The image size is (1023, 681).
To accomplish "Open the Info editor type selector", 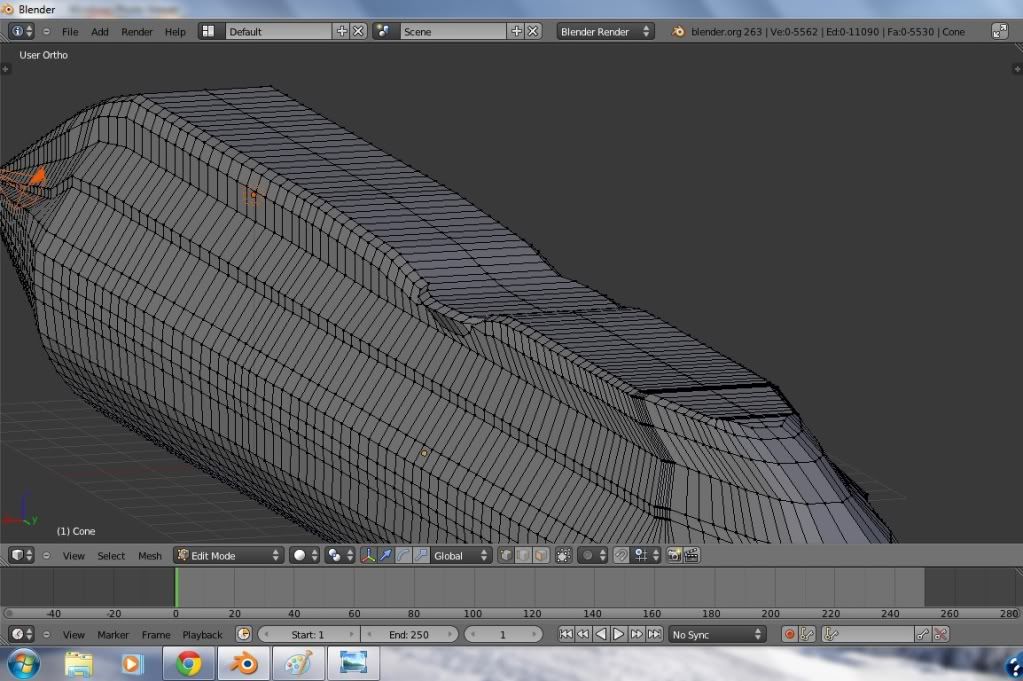I will pos(22,31).
